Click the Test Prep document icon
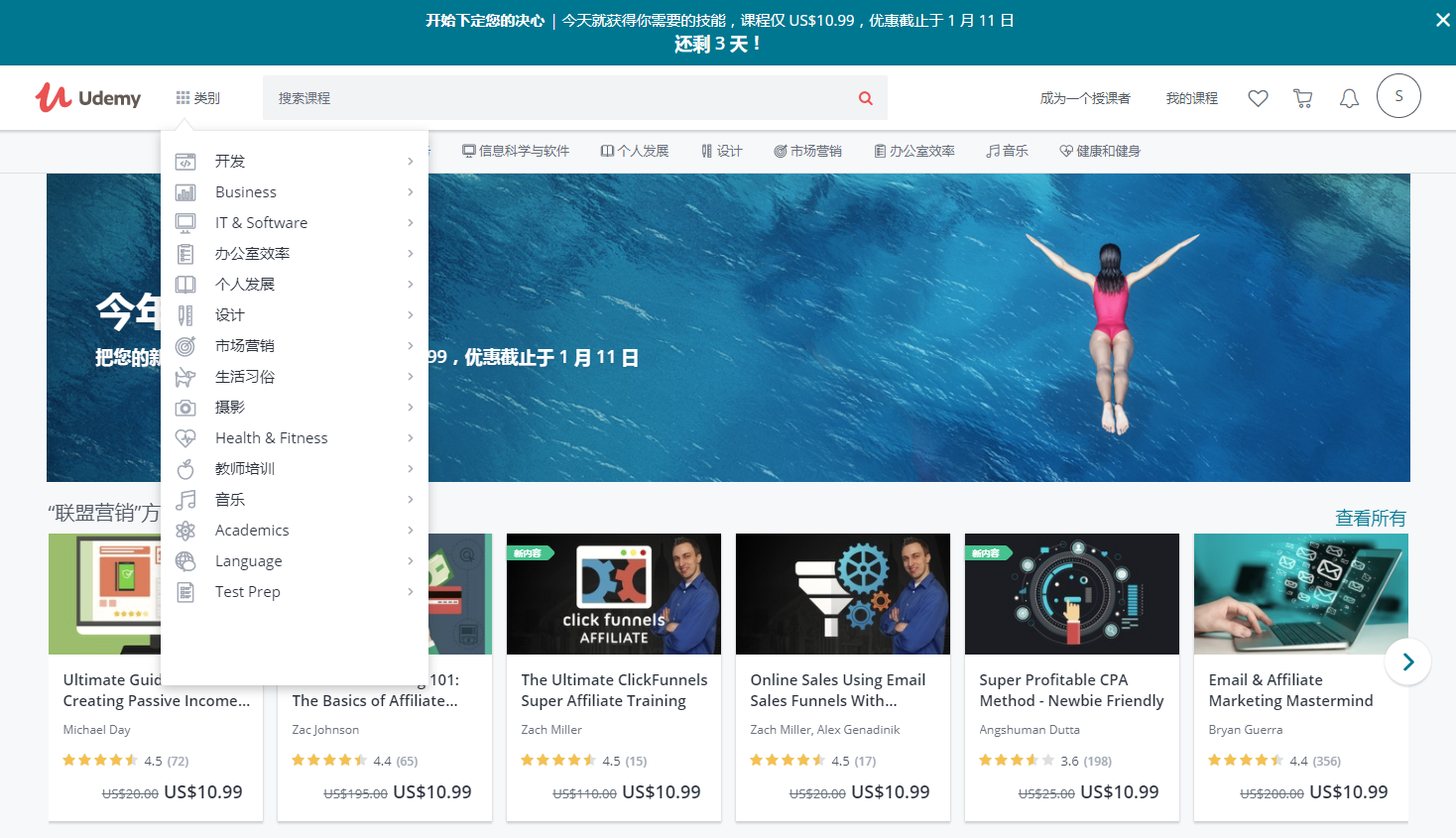 pyautogui.click(x=185, y=592)
